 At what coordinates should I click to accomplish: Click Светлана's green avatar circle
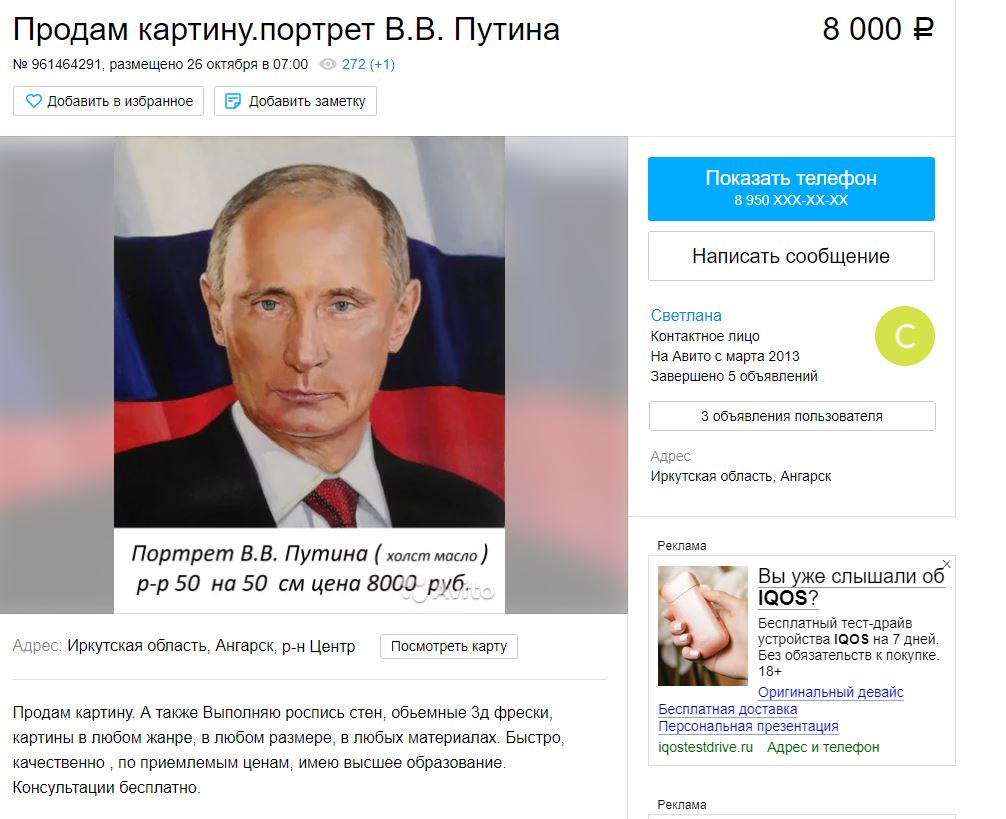905,336
